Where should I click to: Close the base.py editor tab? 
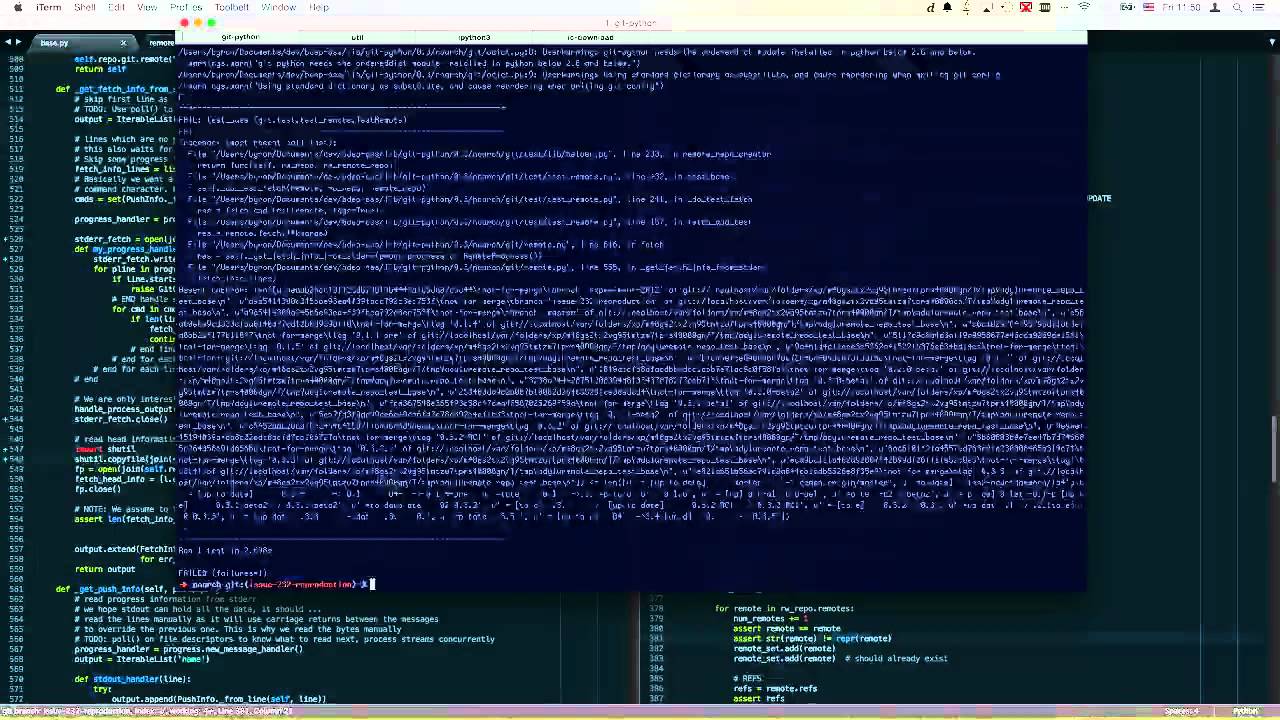[123, 43]
